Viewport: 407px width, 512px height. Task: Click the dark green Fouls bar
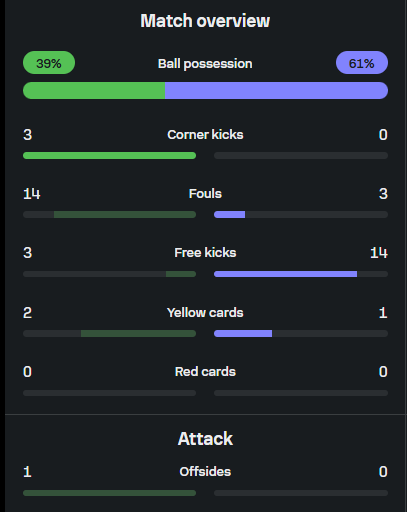click(125, 215)
